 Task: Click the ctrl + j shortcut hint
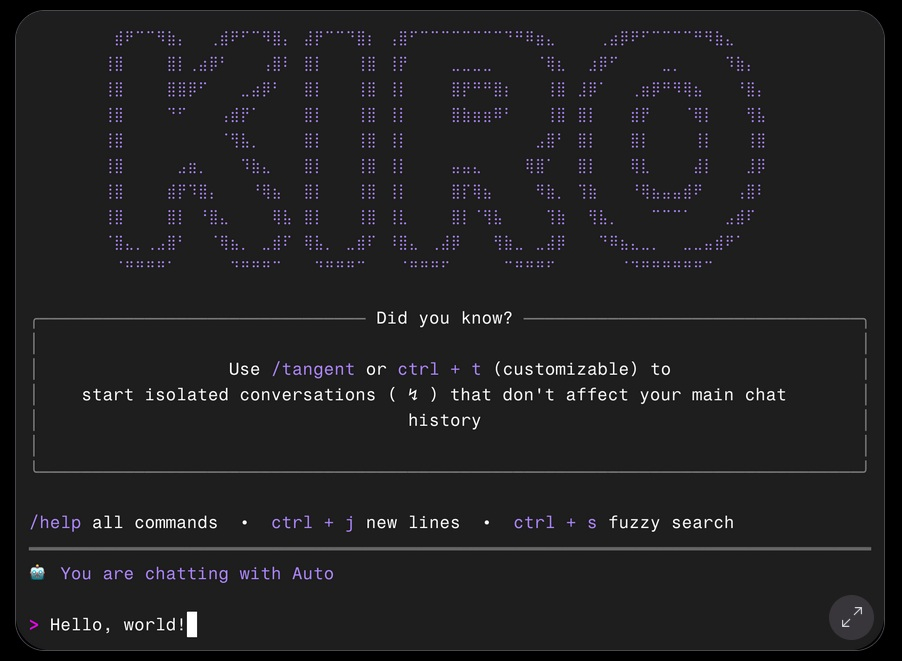[x=312, y=523]
